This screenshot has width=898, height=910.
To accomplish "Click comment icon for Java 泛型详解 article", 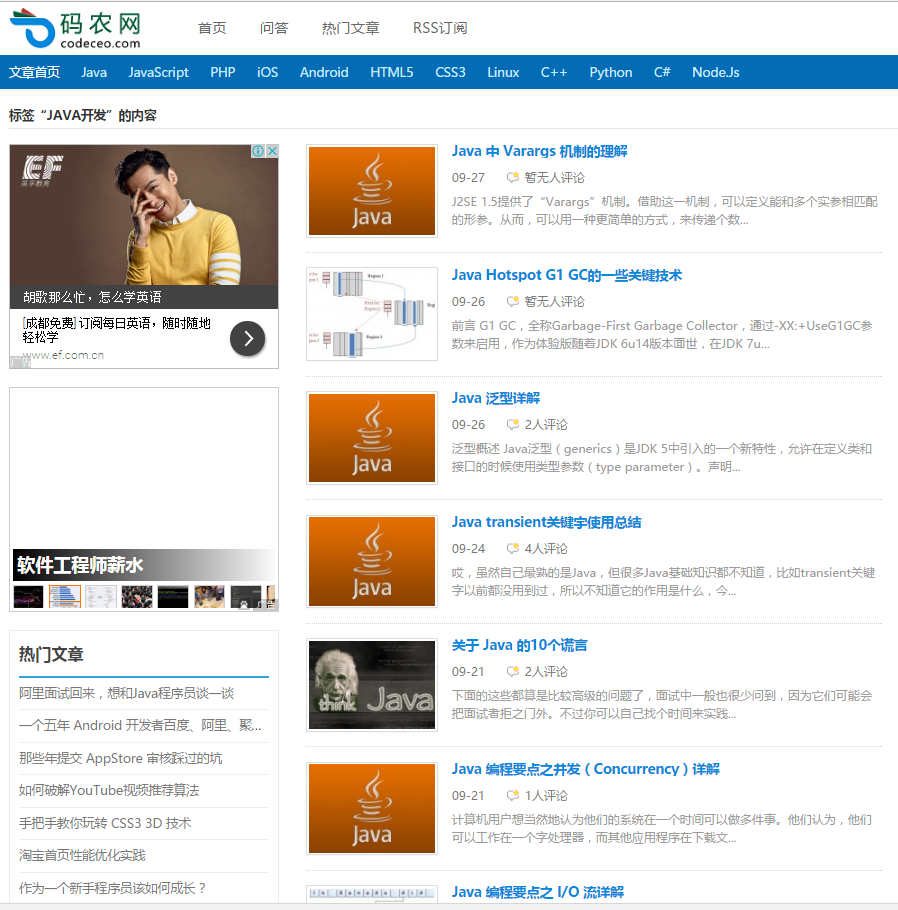I will tap(513, 424).
